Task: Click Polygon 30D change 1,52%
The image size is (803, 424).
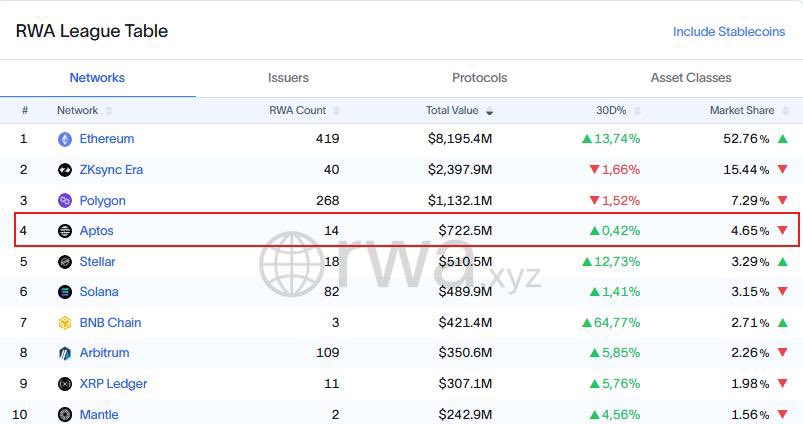Action: pyautogui.click(x=615, y=200)
